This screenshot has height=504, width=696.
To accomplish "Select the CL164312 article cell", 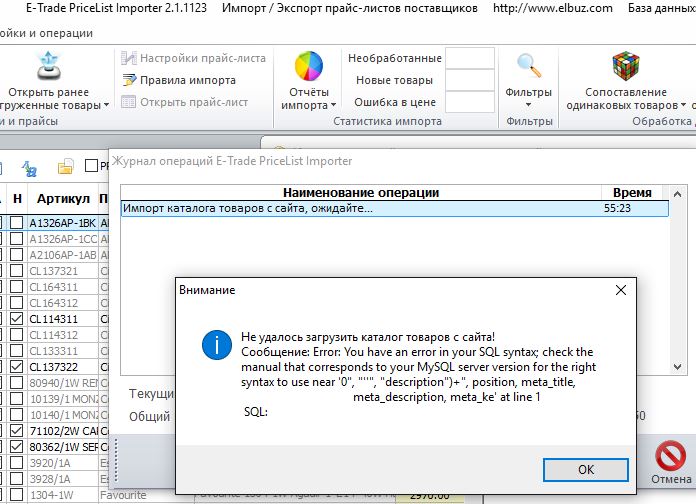I will coord(63,303).
